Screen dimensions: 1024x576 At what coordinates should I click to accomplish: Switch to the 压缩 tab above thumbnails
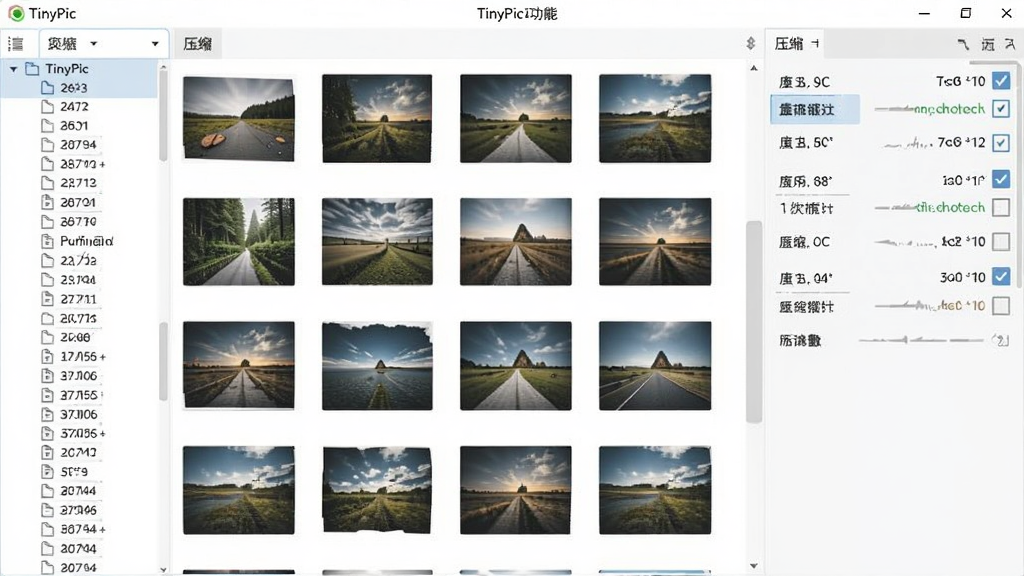[x=197, y=44]
